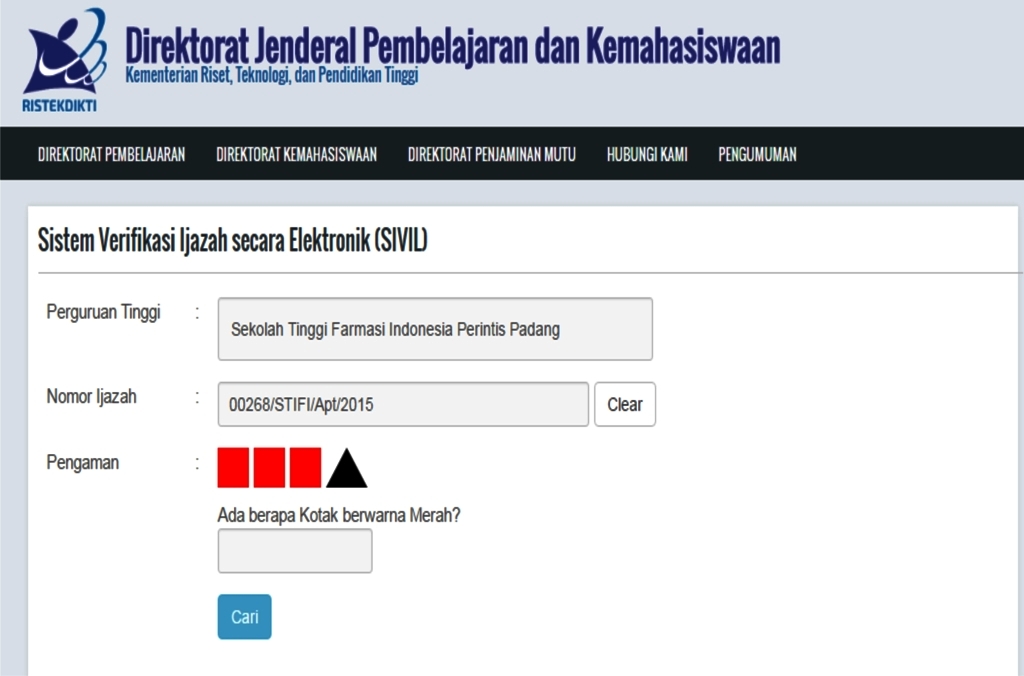Click the Sistem Verifikasi Ijazah heading
This screenshot has width=1024, height=676.
pyautogui.click(x=232, y=240)
